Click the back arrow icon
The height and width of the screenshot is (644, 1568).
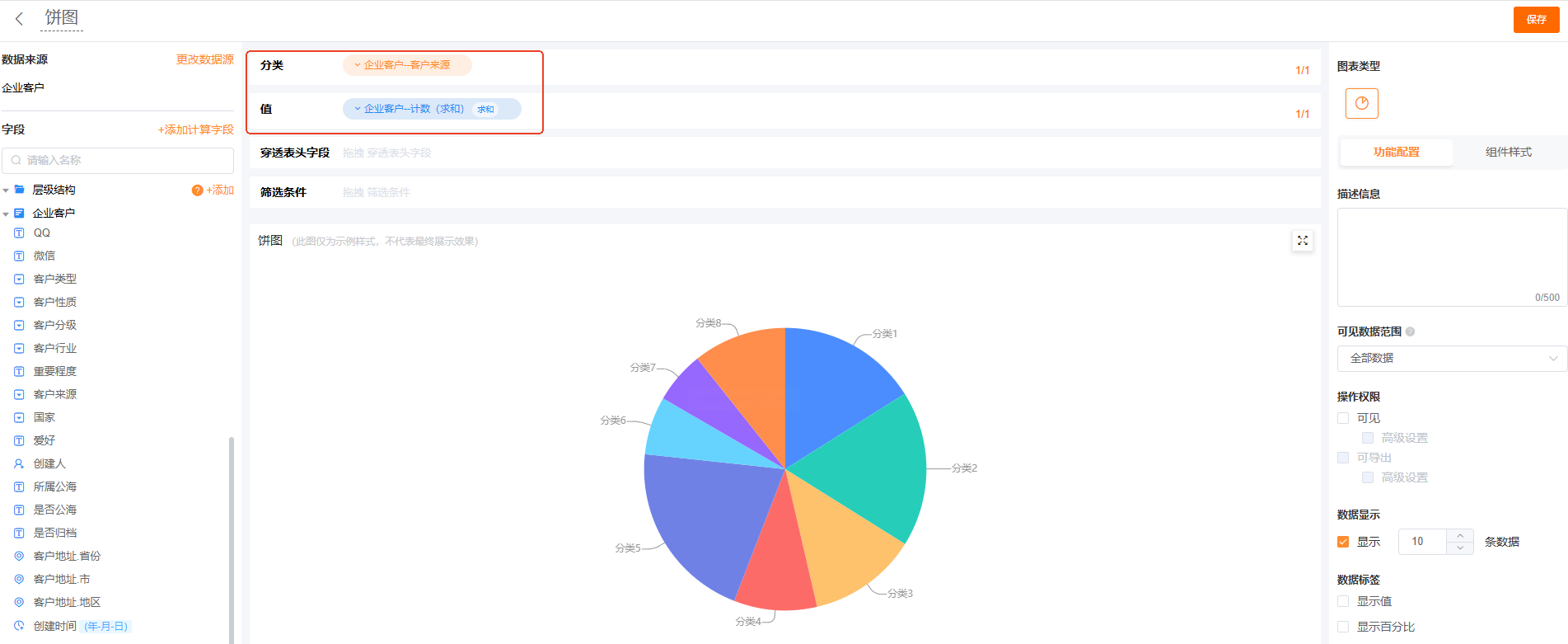tap(19, 19)
